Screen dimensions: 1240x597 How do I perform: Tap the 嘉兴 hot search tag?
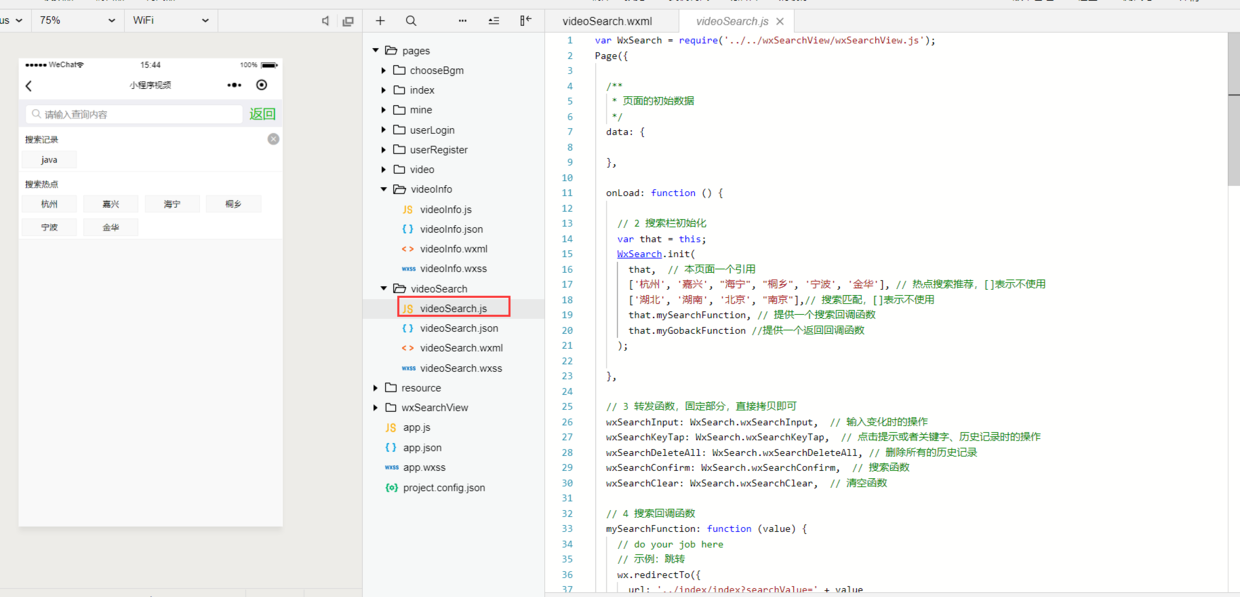(110, 204)
